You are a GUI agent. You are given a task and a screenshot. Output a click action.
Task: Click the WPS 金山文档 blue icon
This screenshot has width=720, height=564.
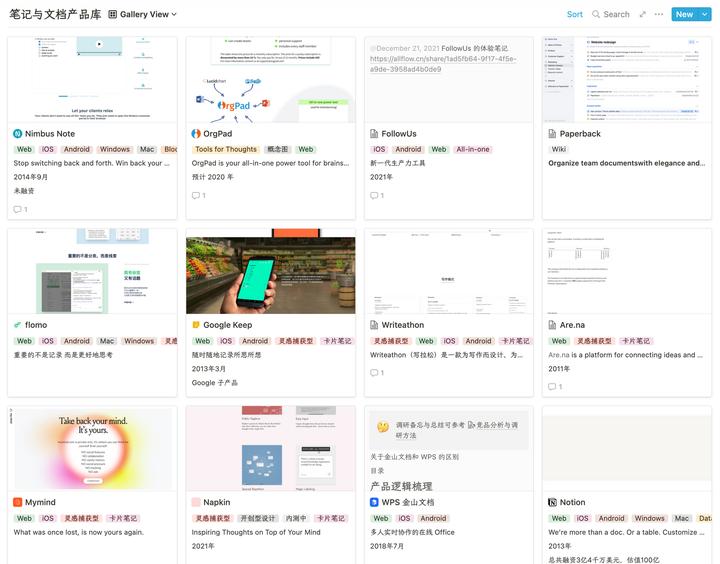click(x=374, y=502)
